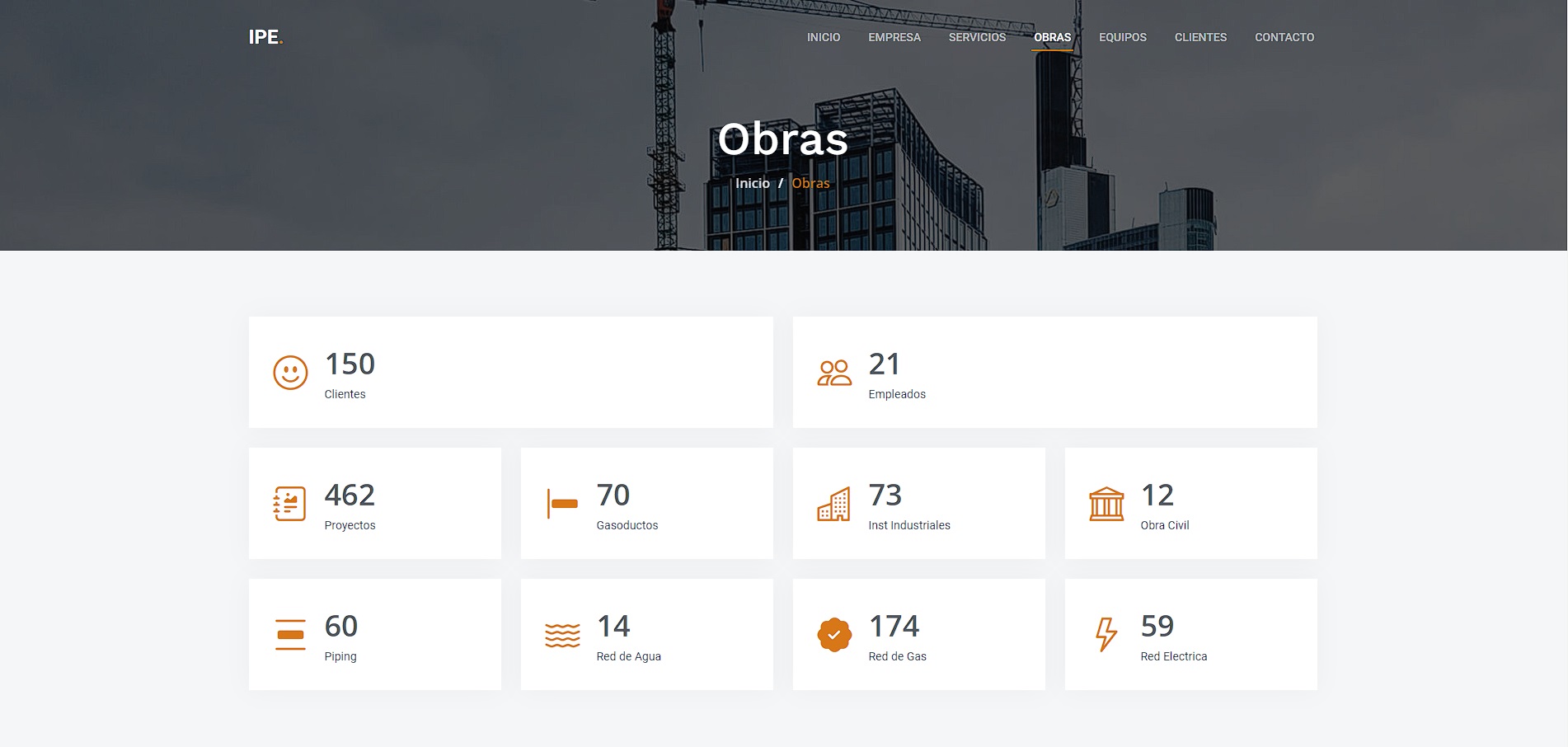Viewport: 1568px width, 747px height.
Task: Click the Obras breadcrumb item
Action: [x=810, y=183]
